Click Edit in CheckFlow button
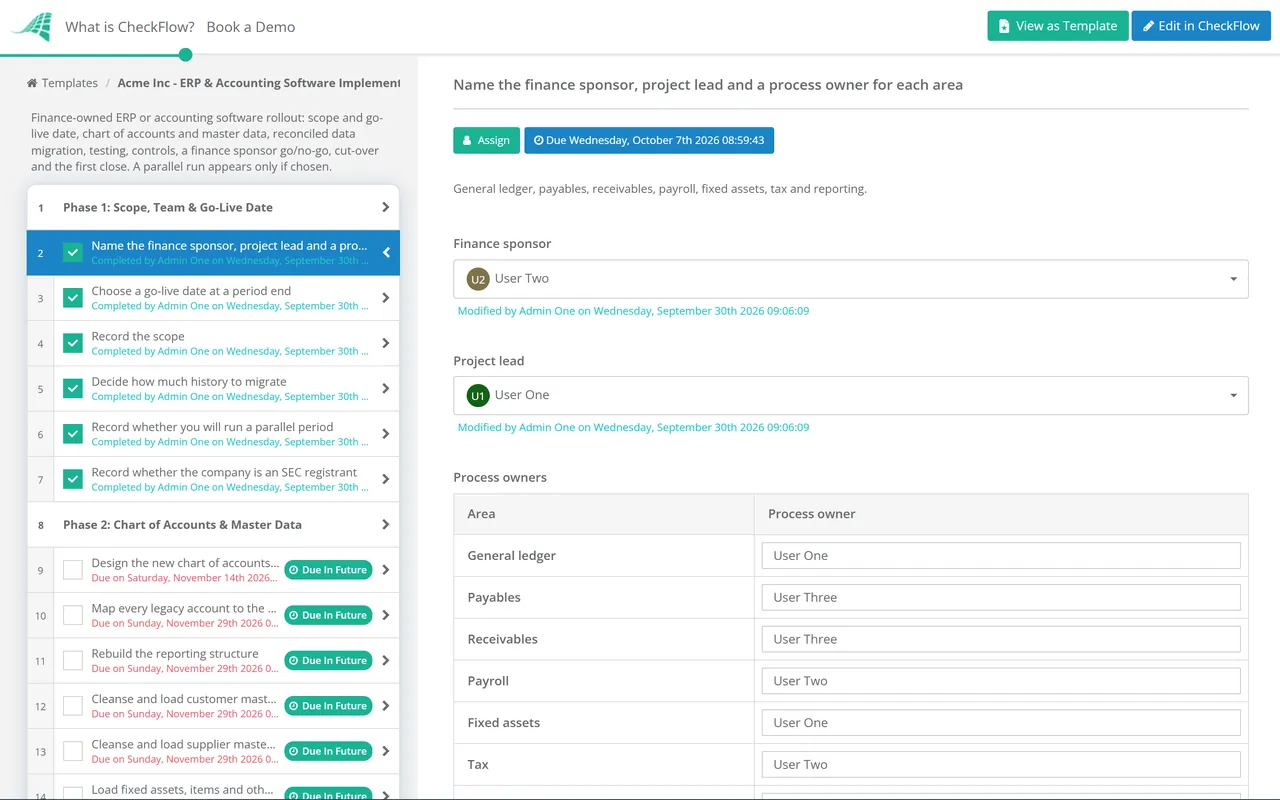1280x800 pixels. pyautogui.click(x=1201, y=26)
